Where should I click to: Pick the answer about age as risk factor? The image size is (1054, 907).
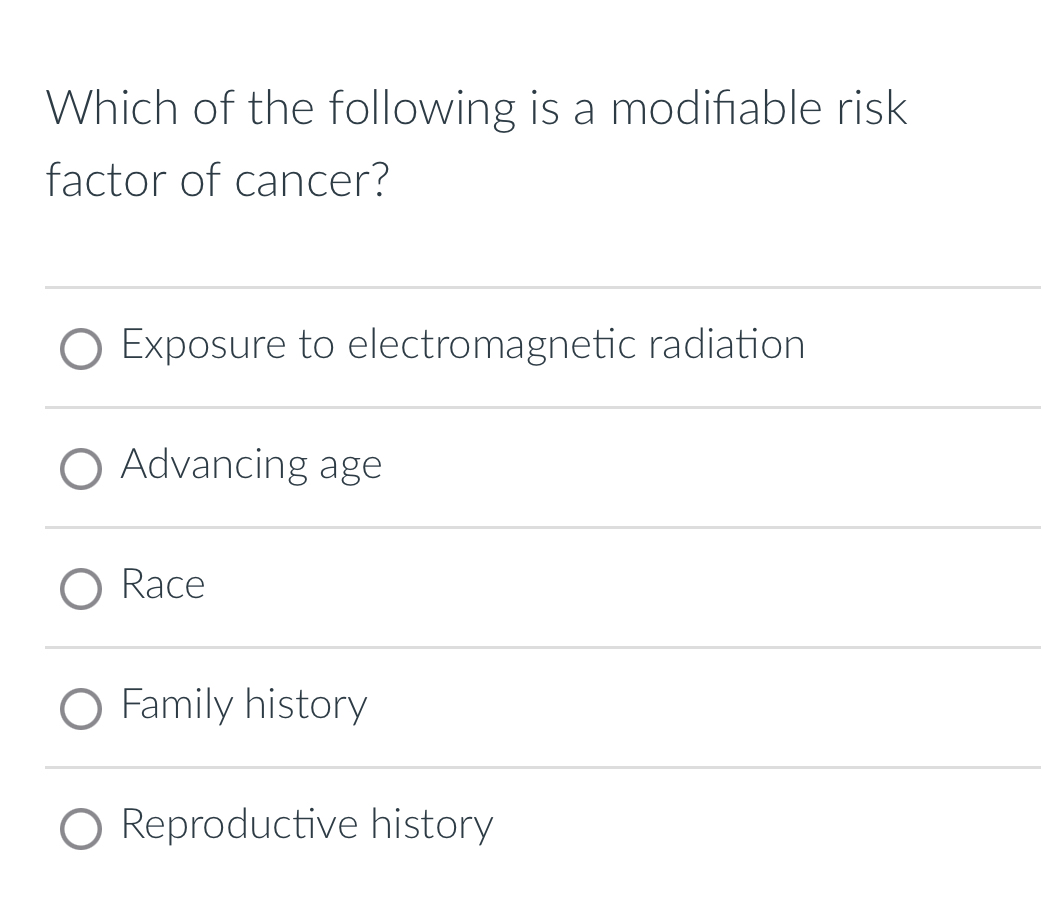[251, 465]
